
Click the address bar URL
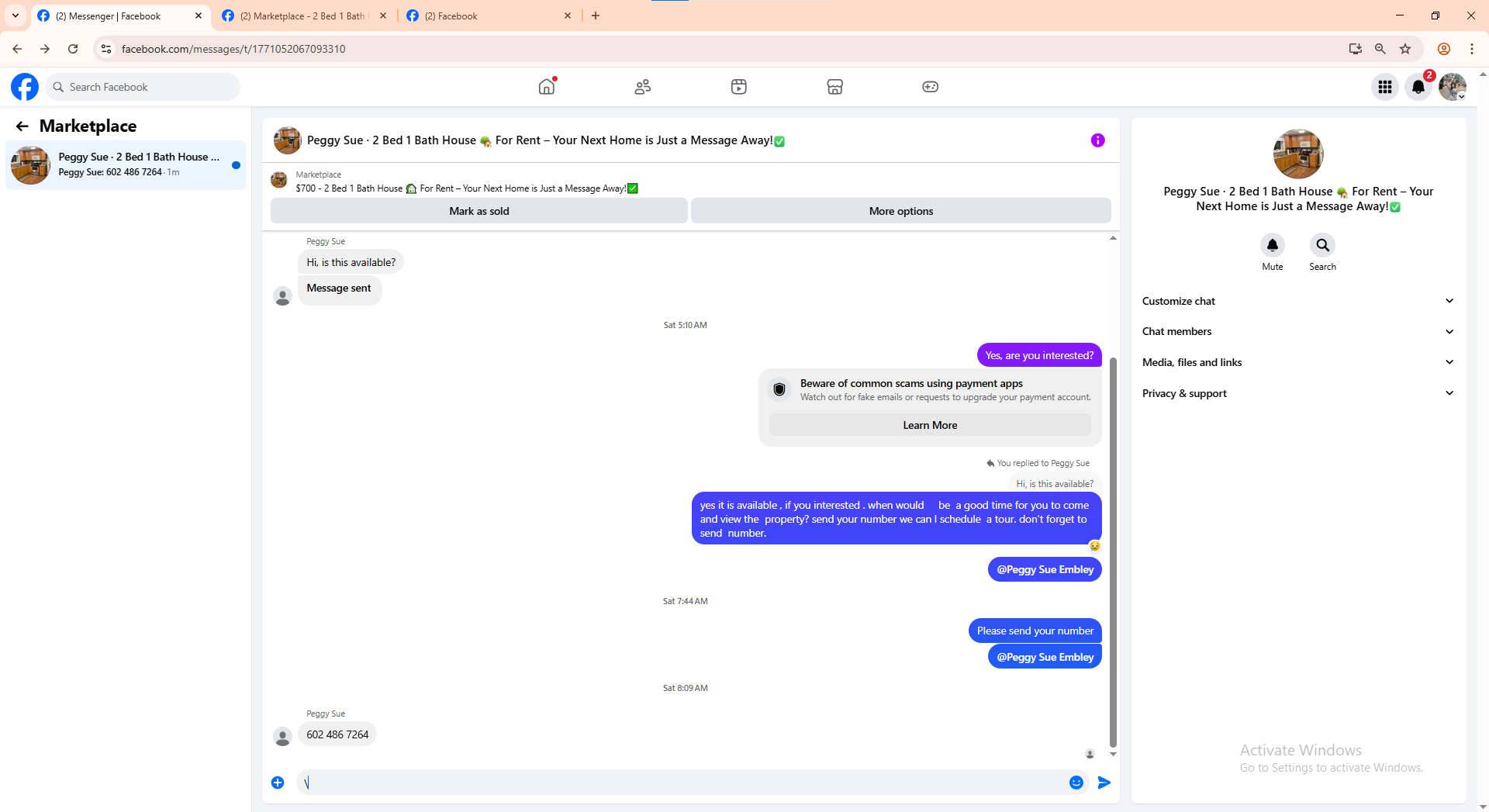pos(233,49)
